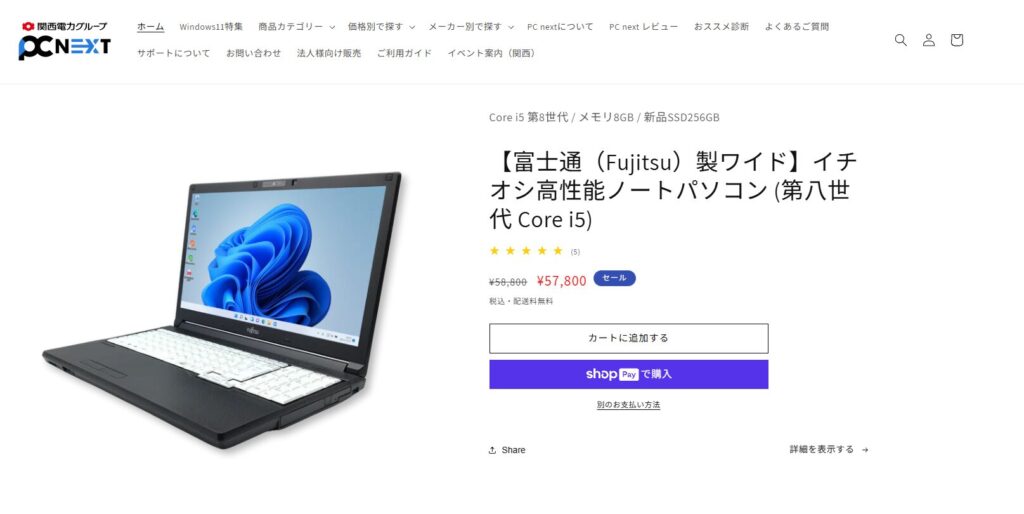This screenshot has height=514, width=1024.
Task: Click the PC NEXT logo
Action: click(65, 40)
